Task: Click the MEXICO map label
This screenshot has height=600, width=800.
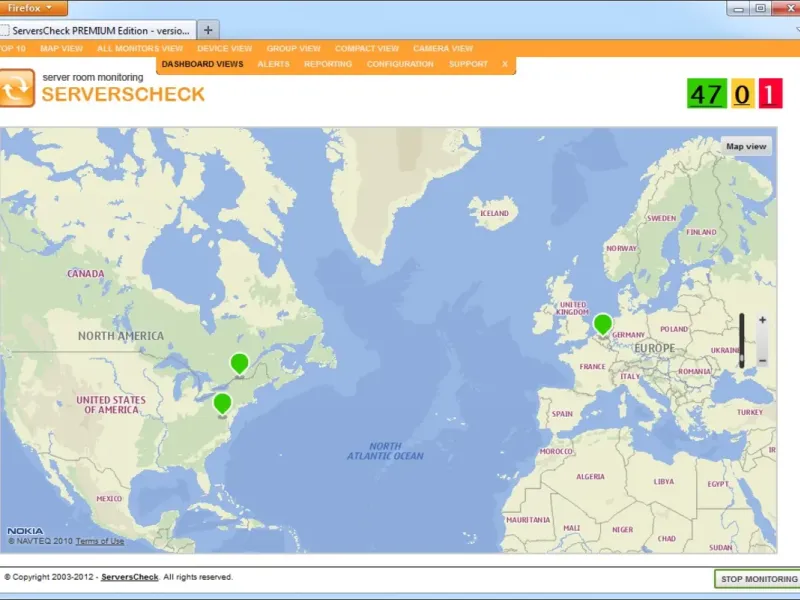Action: [109, 498]
